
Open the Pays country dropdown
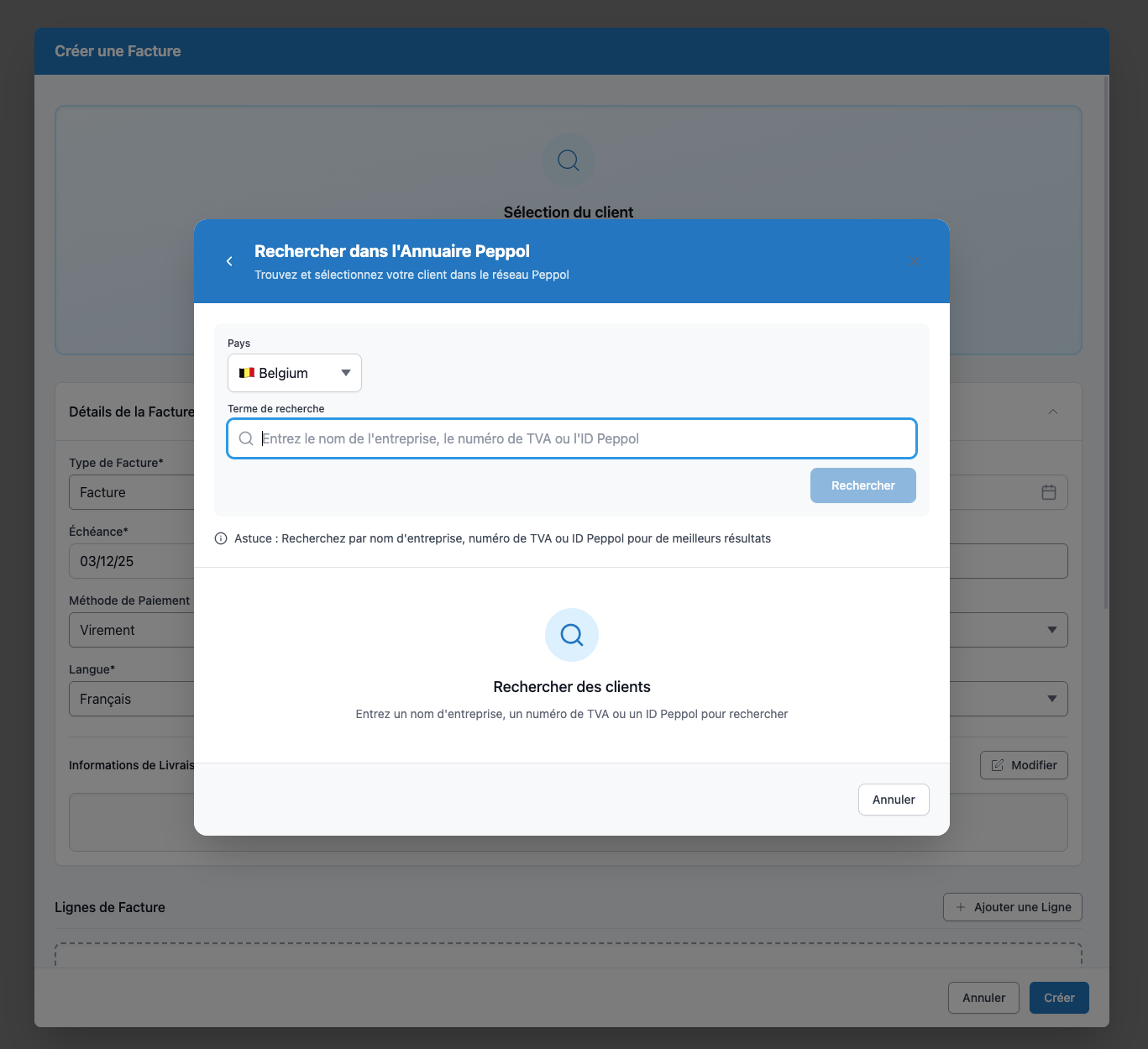click(x=294, y=373)
